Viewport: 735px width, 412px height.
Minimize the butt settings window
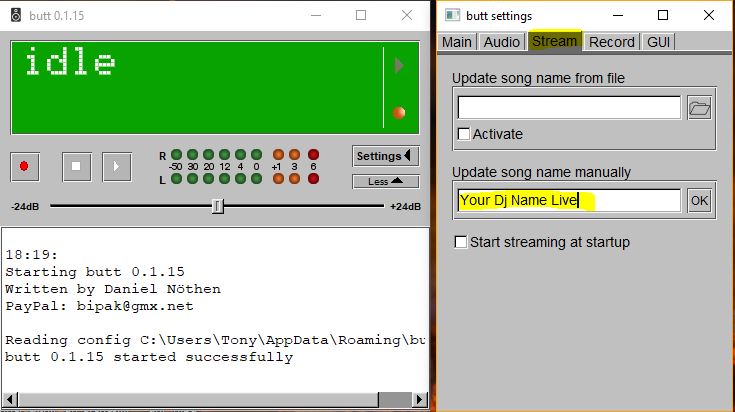(x=618, y=15)
